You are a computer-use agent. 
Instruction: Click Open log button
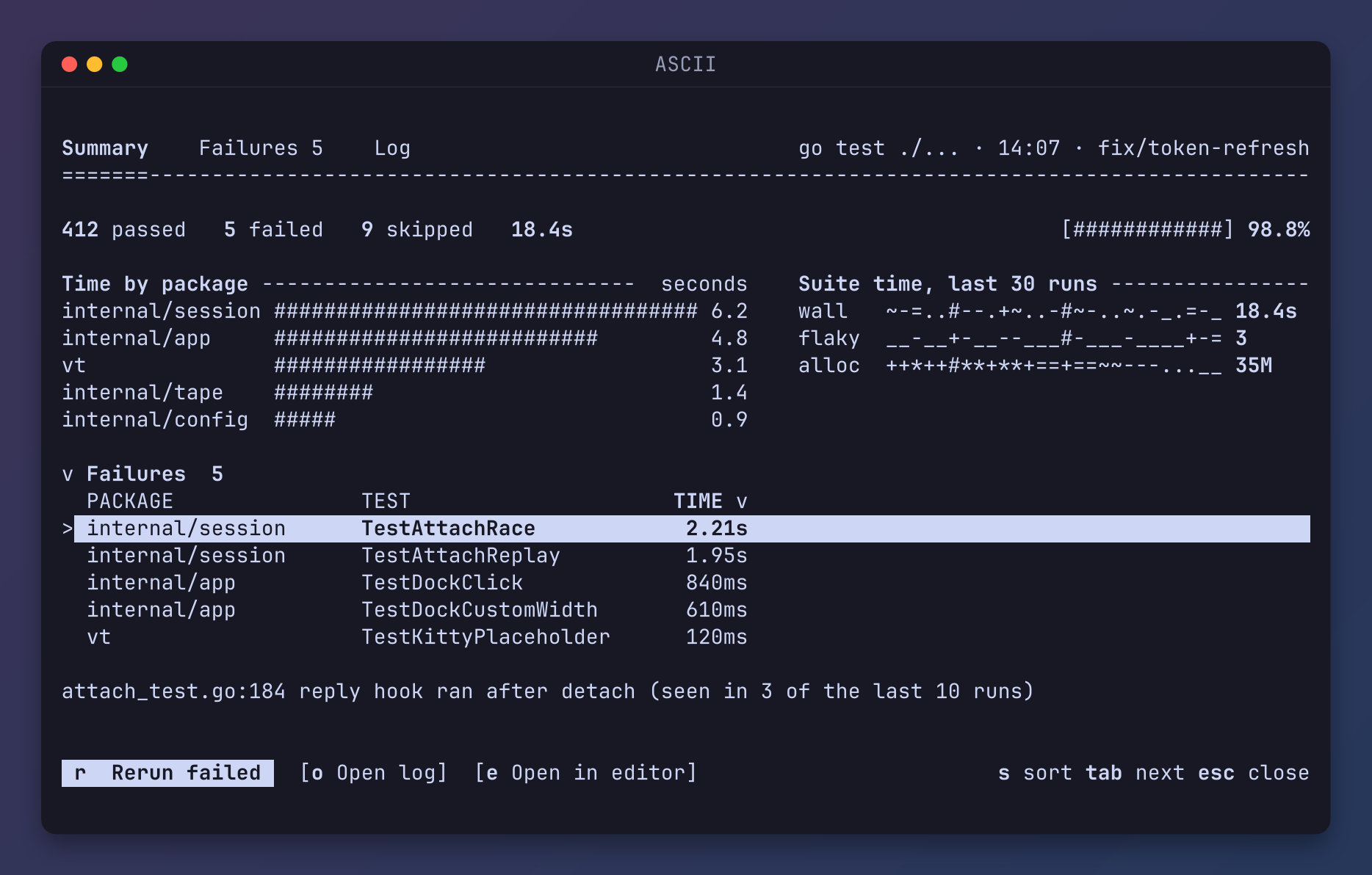[x=374, y=773]
